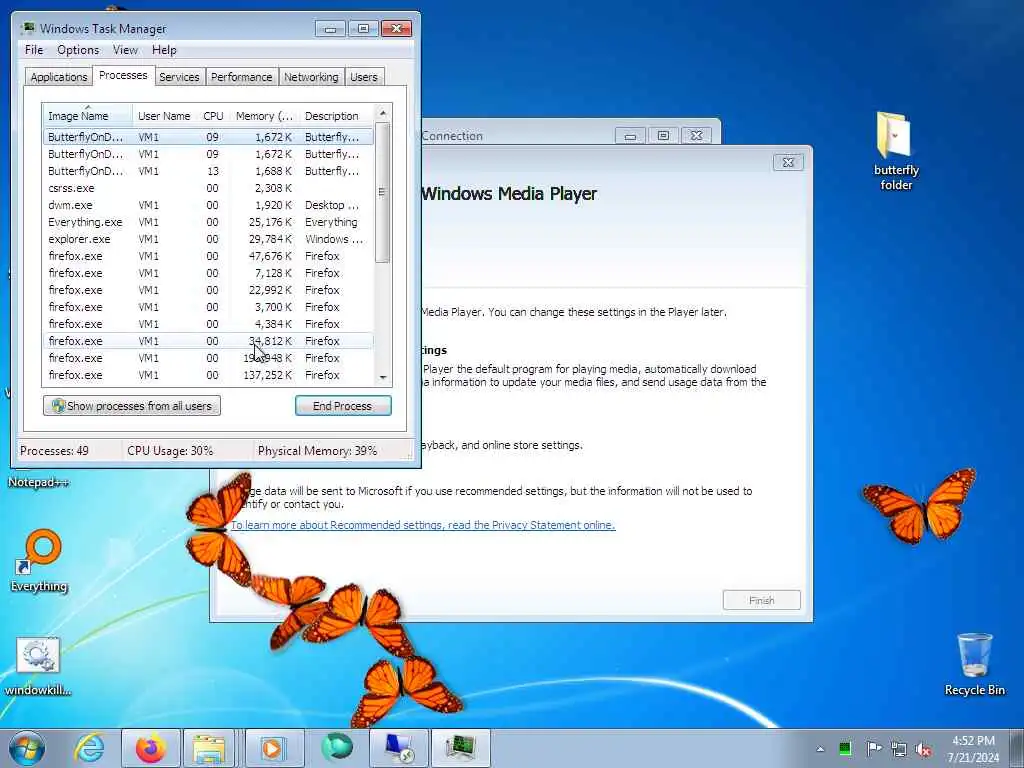Open the Help menu in Task Manager
Viewport: 1024px width, 768px height.
coord(164,50)
